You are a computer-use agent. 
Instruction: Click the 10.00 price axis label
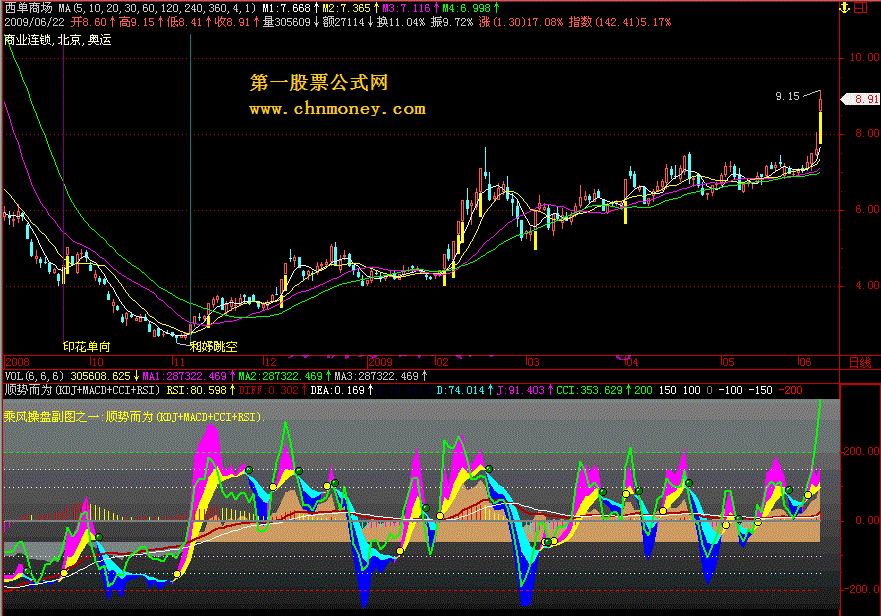click(x=864, y=57)
